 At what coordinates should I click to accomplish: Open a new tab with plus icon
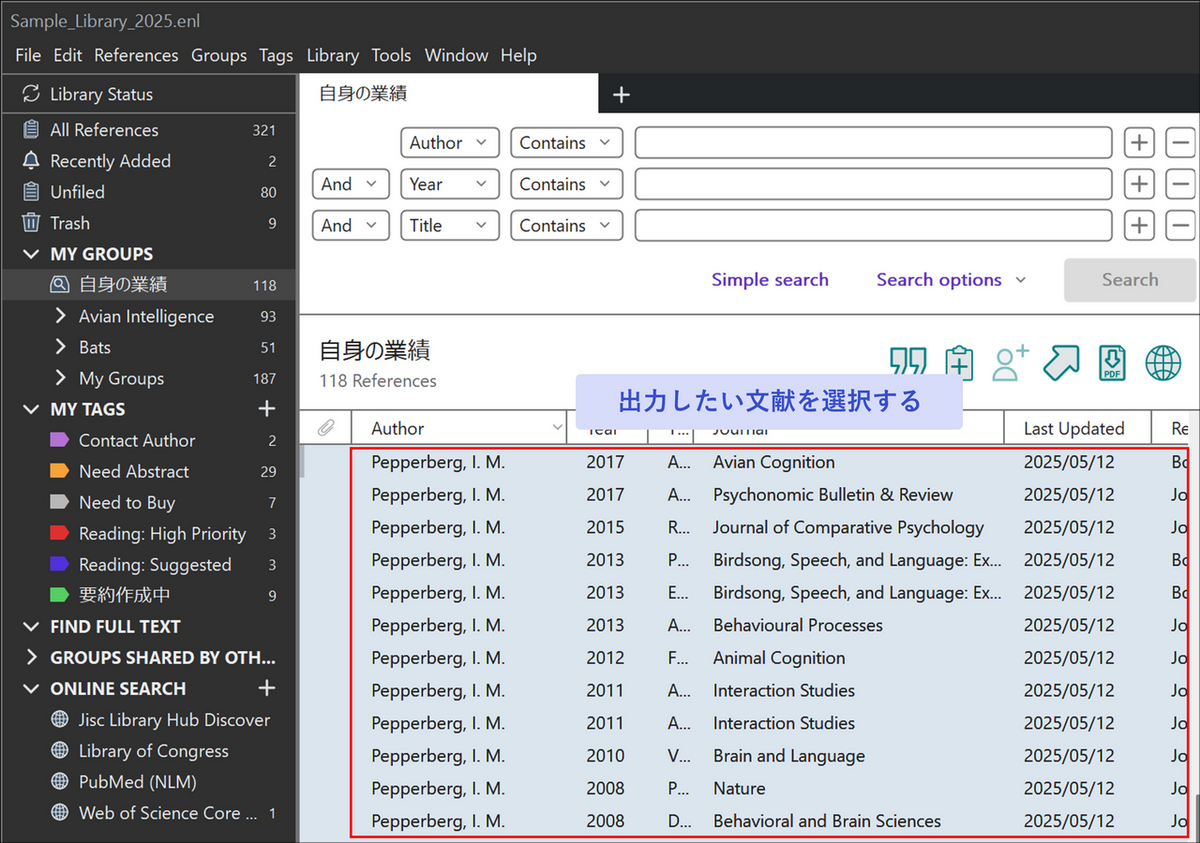point(621,95)
